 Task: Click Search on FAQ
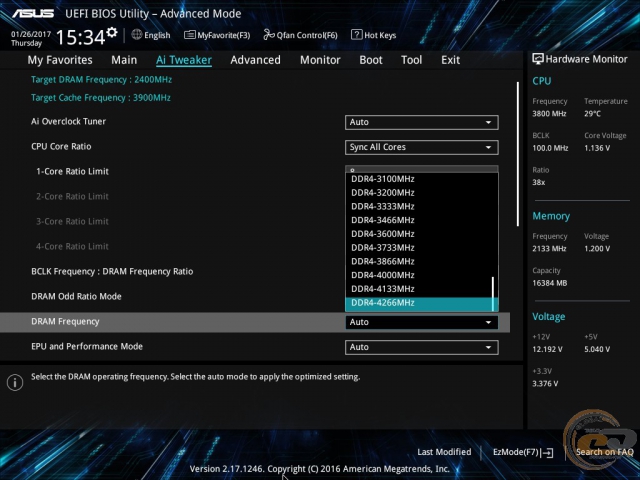[x=604, y=452]
